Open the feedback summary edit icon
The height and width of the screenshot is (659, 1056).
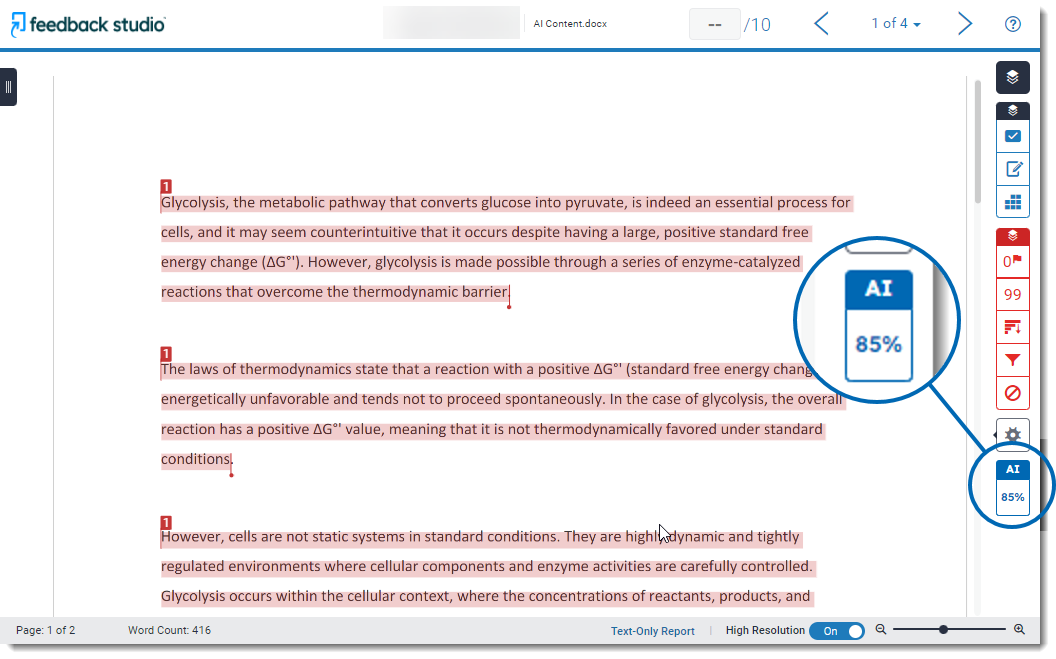click(x=1012, y=169)
